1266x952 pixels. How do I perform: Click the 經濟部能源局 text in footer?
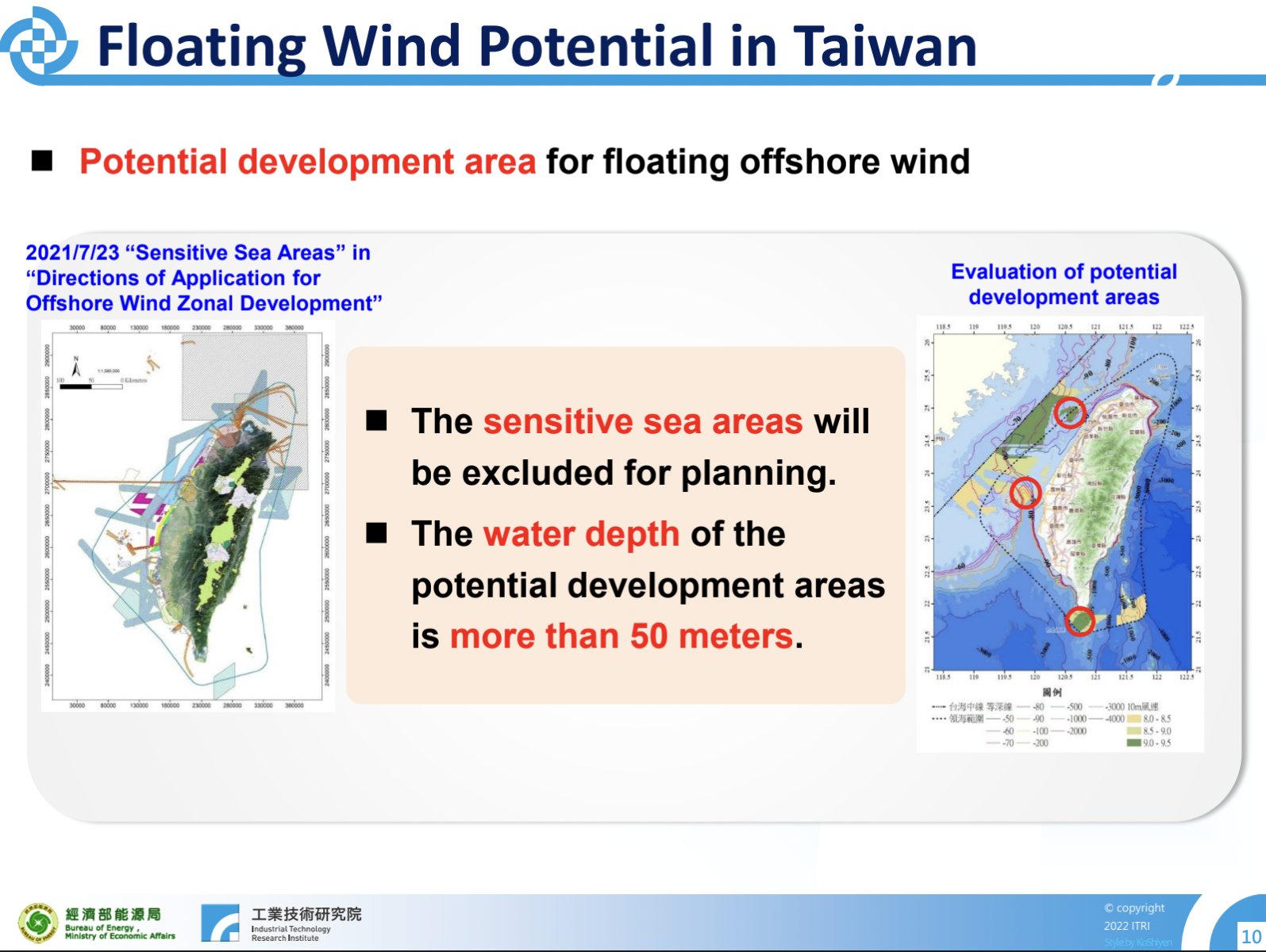click(113, 914)
